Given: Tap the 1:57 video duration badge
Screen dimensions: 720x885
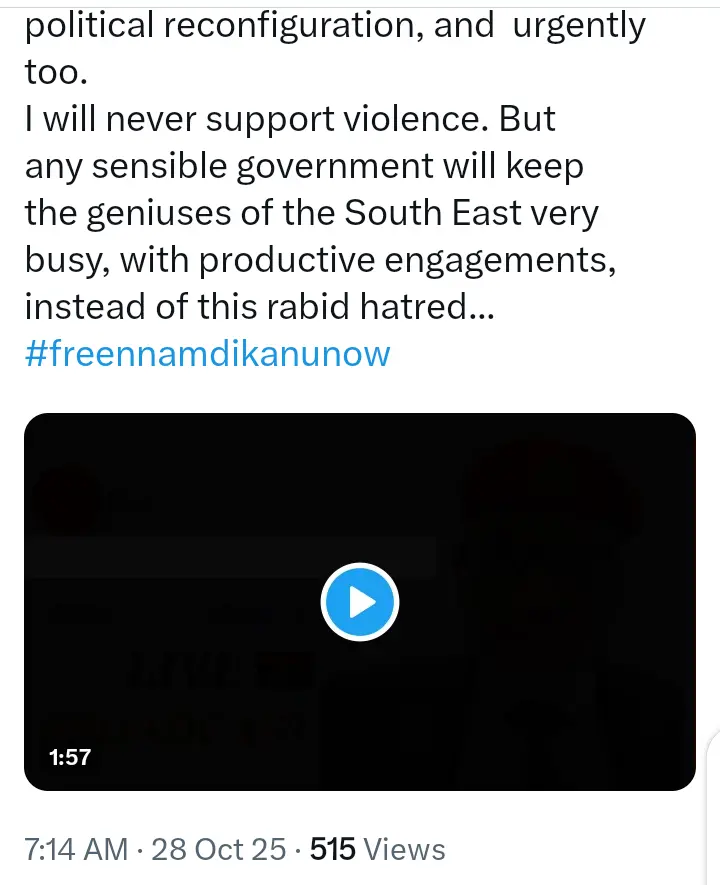Looking at the screenshot, I should [70, 757].
